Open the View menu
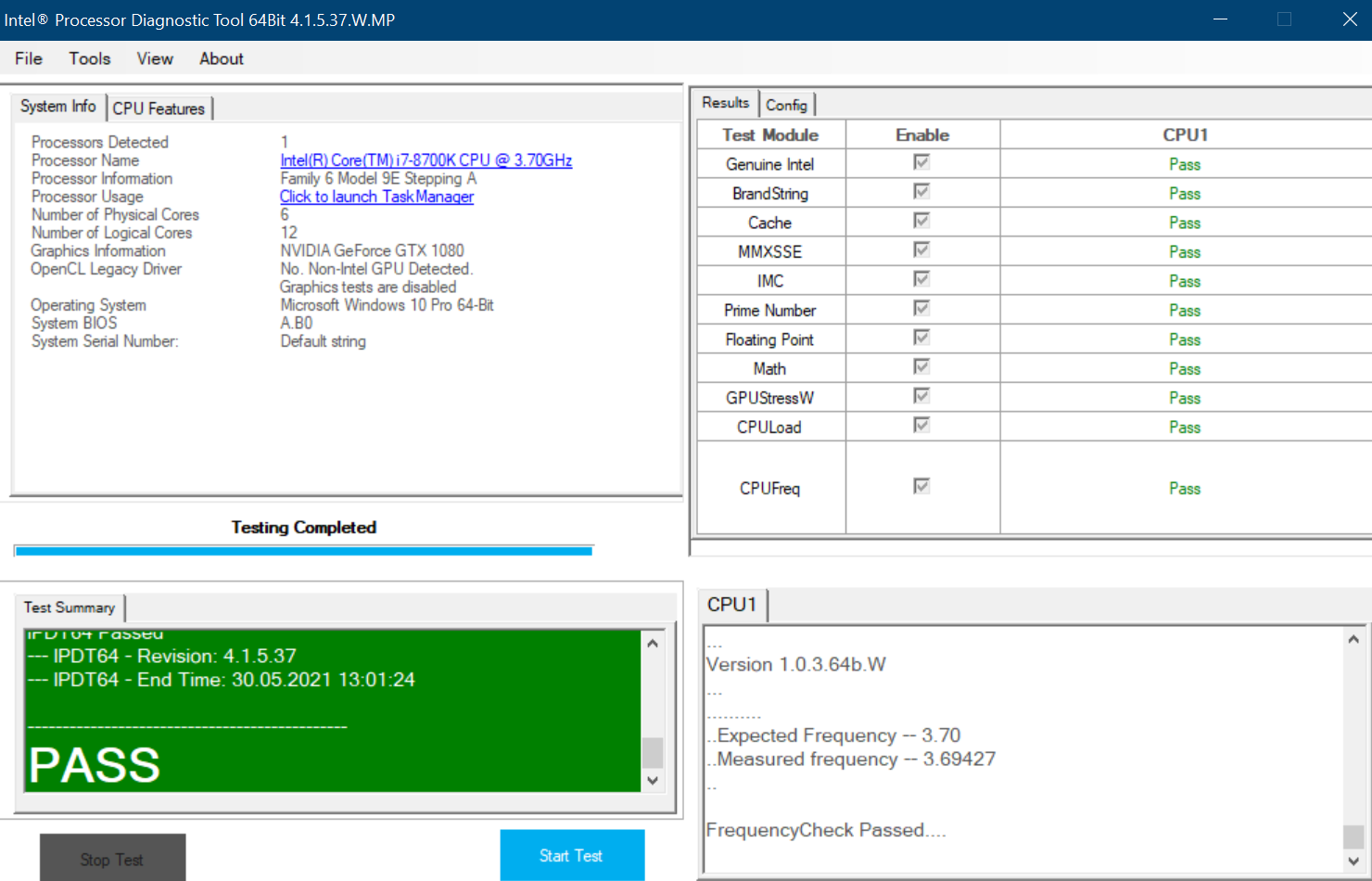This screenshot has height=881, width=1372. pos(155,58)
